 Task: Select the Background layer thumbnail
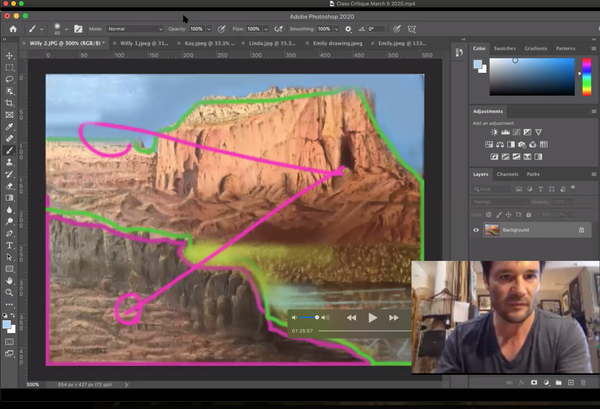tap(492, 230)
